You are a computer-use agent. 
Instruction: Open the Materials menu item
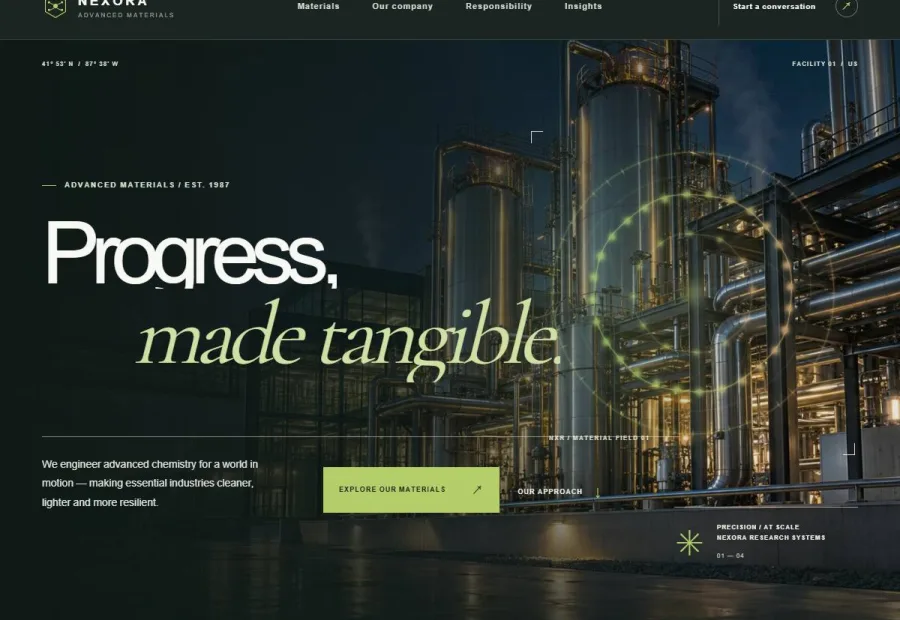(318, 6)
